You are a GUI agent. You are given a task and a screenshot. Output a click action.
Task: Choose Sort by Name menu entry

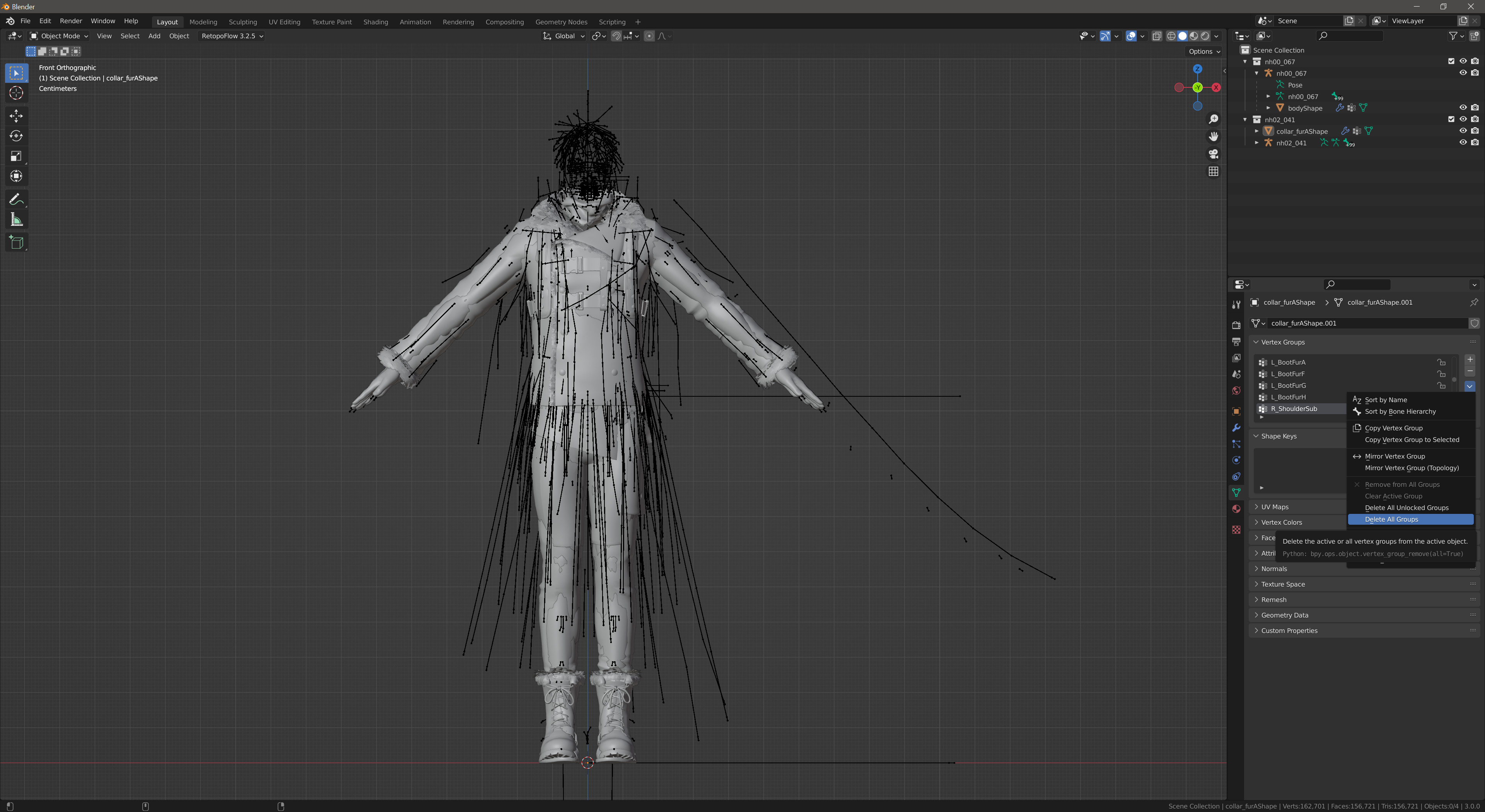click(1411, 400)
